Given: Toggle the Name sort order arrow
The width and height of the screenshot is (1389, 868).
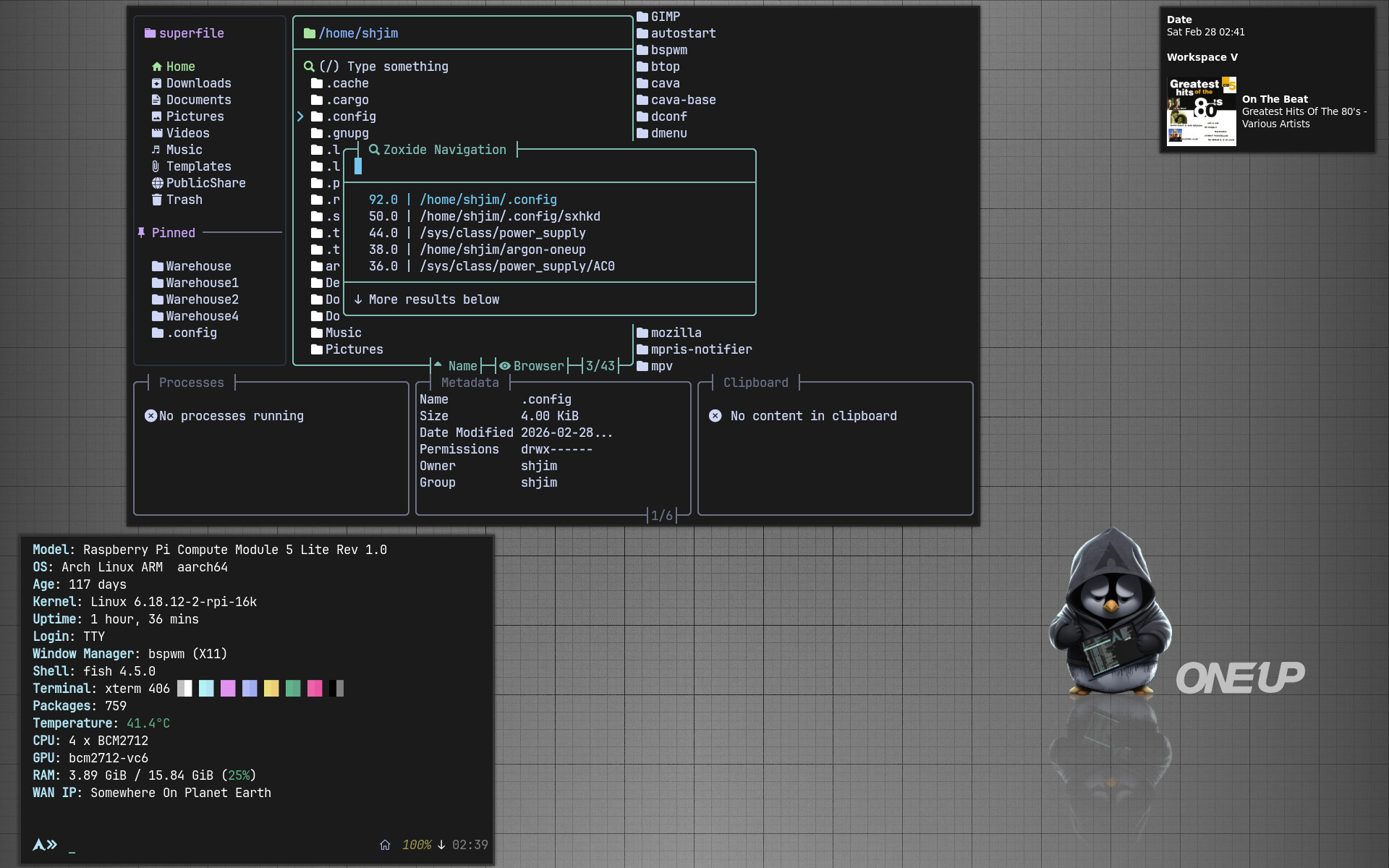Looking at the screenshot, I should click(x=438, y=365).
